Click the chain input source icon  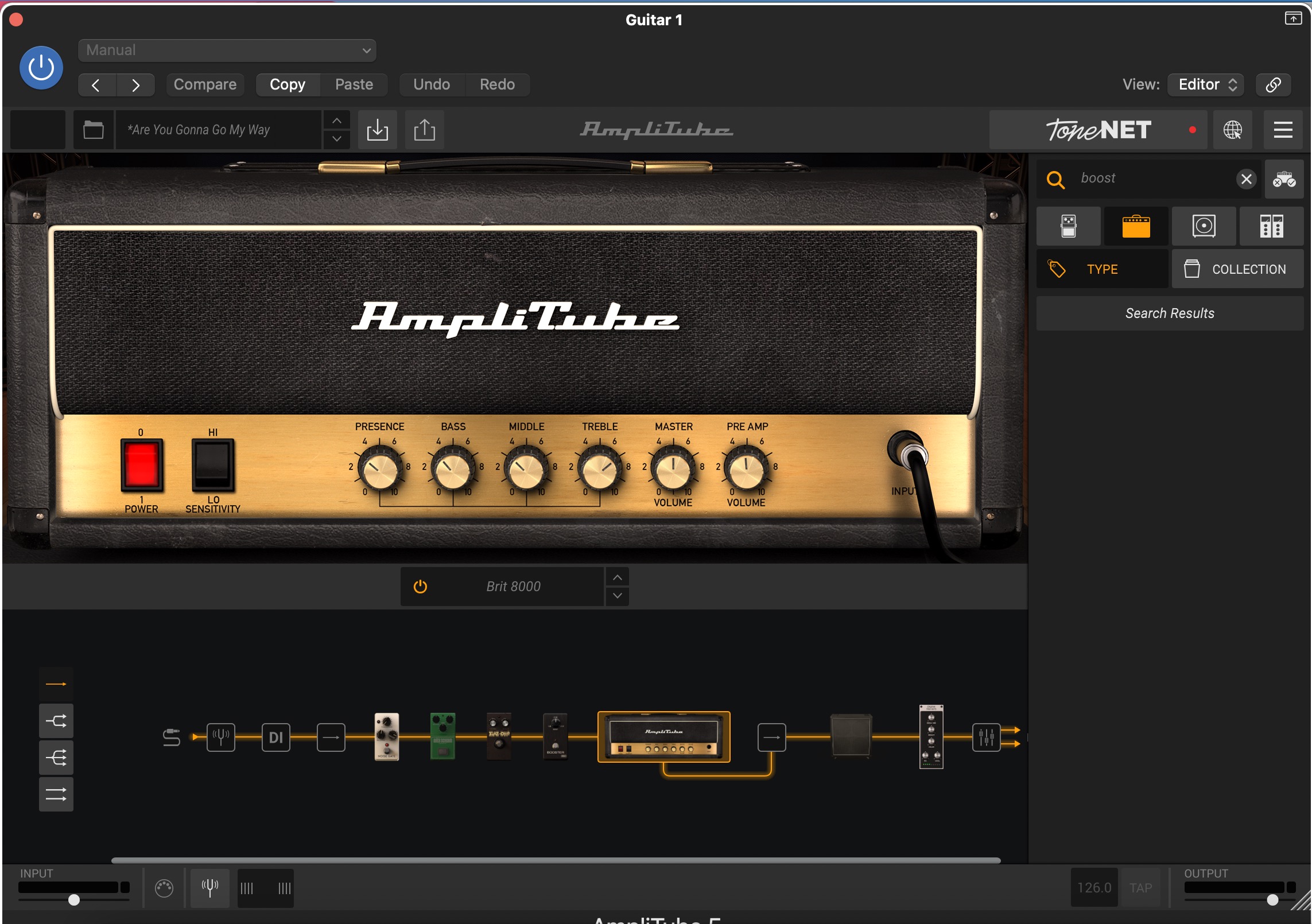click(x=171, y=737)
